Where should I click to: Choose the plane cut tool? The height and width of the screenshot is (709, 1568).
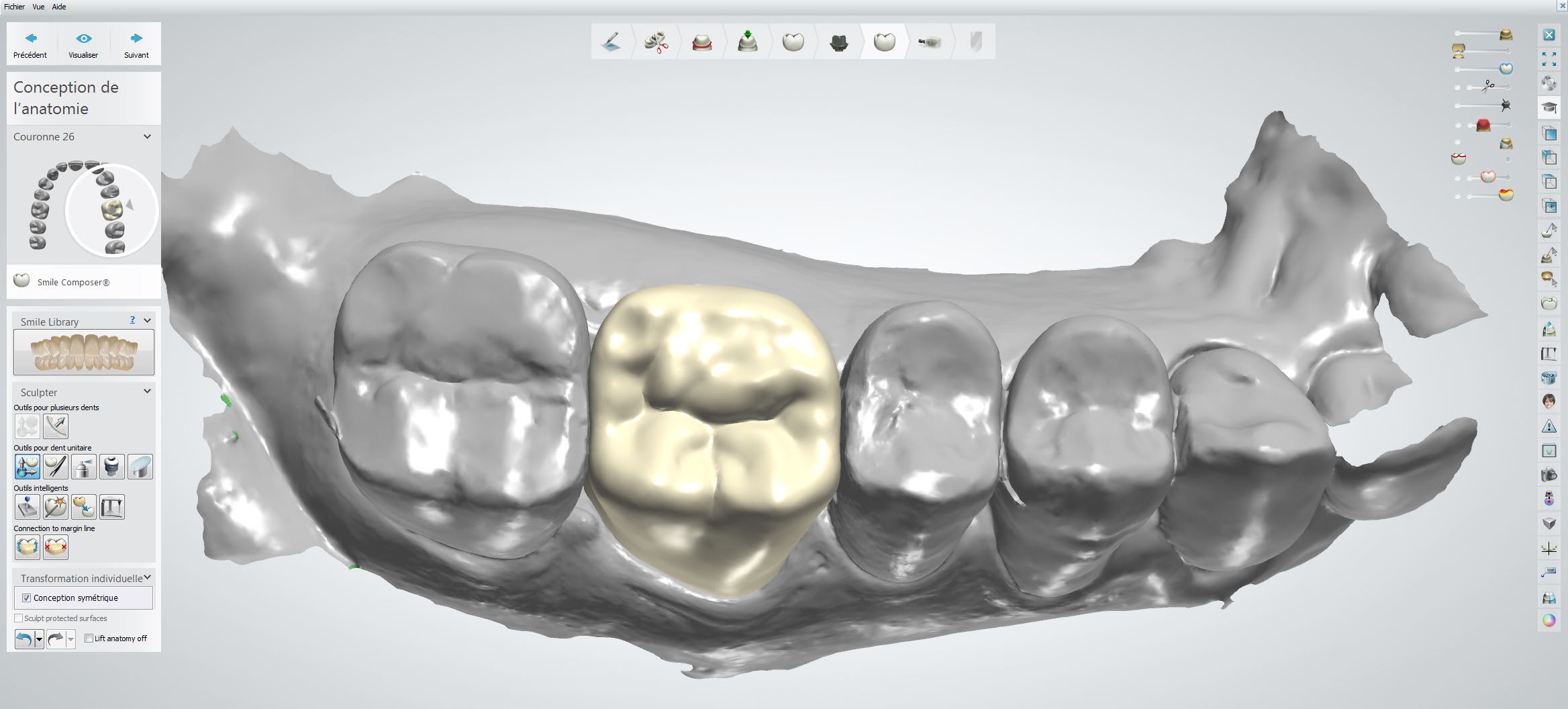point(140,467)
